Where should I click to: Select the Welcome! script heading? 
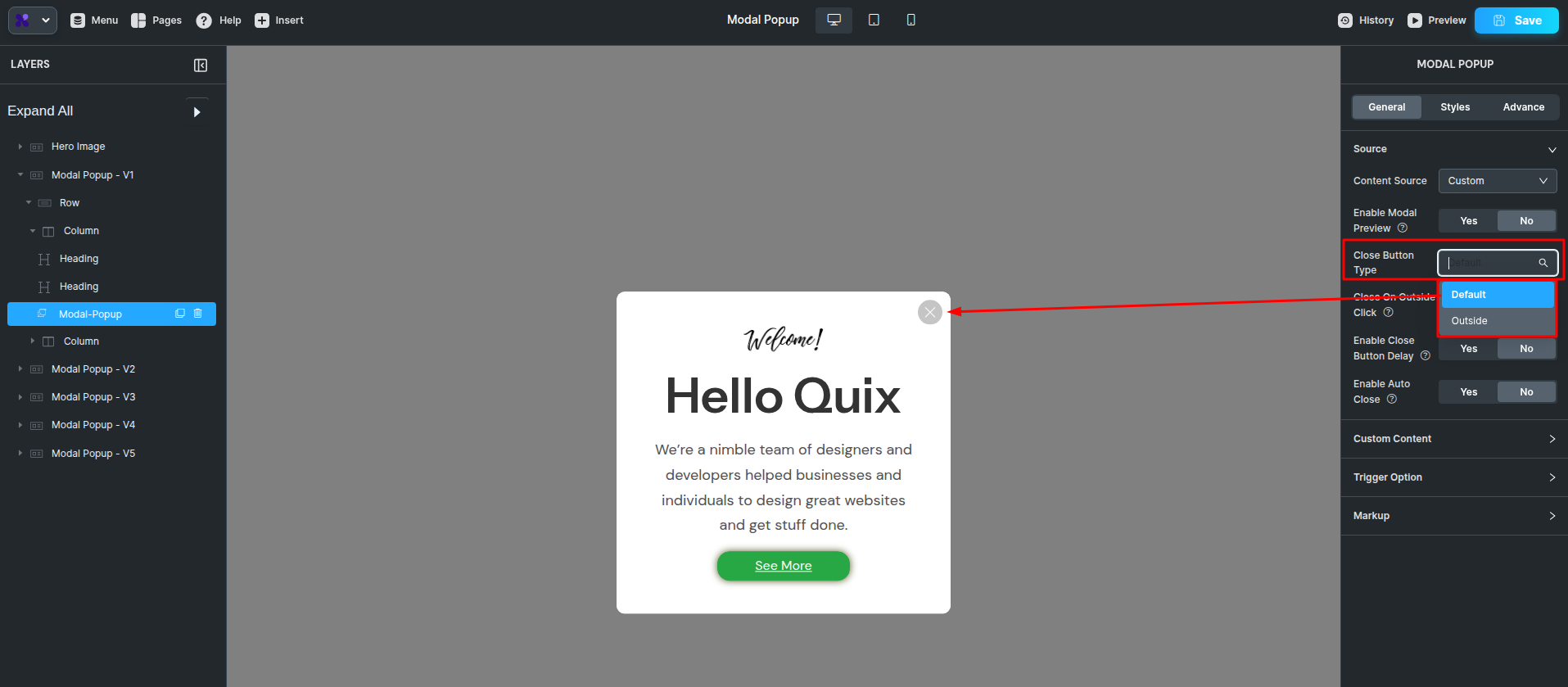coord(784,339)
